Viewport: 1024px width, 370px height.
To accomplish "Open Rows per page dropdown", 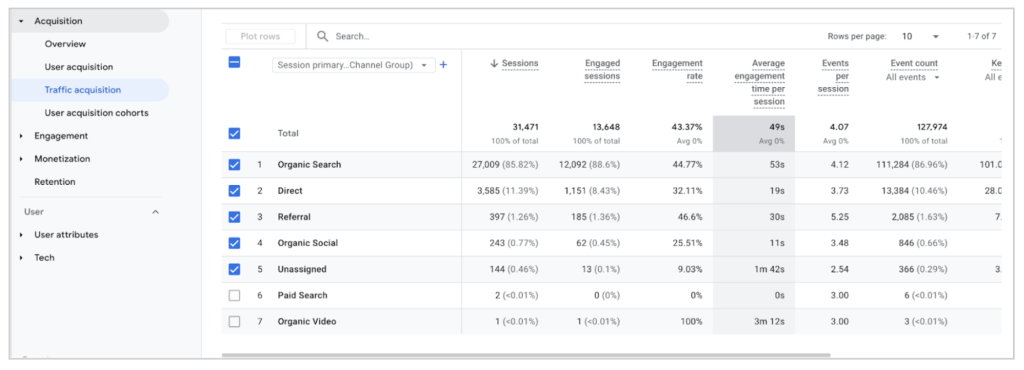I will pos(921,37).
